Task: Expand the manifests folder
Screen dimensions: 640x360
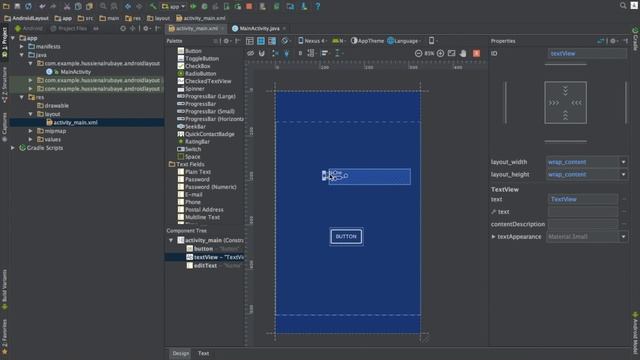Action: pyautogui.click(x=22, y=47)
